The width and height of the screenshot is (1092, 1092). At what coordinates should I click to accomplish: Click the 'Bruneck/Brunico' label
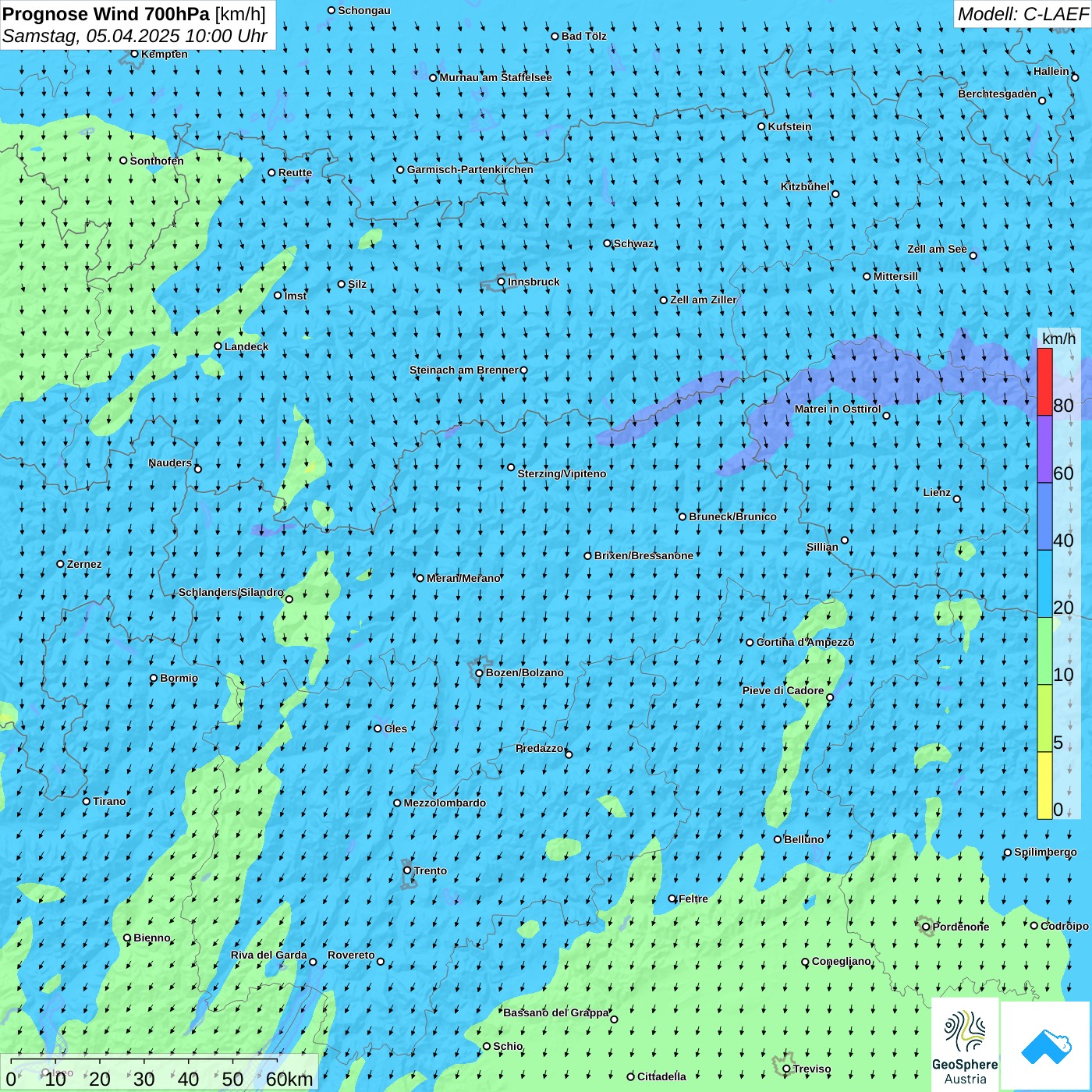point(732,516)
